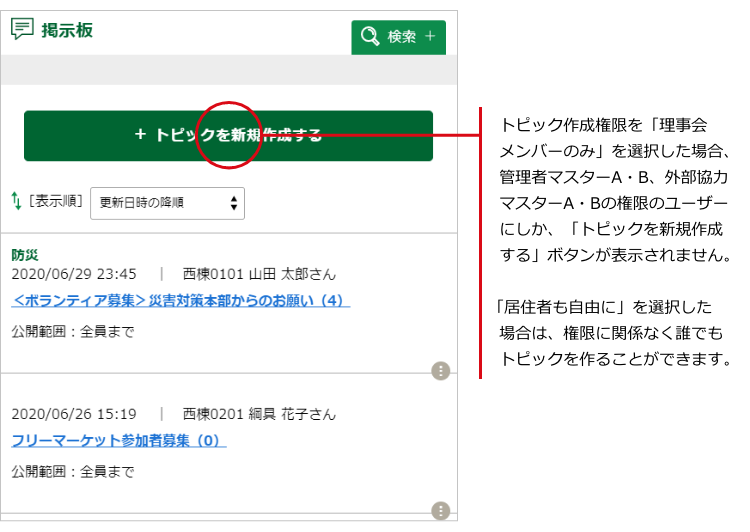Click the green sort order arrows icon
This screenshot has width=750, height=532.
click(16, 201)
